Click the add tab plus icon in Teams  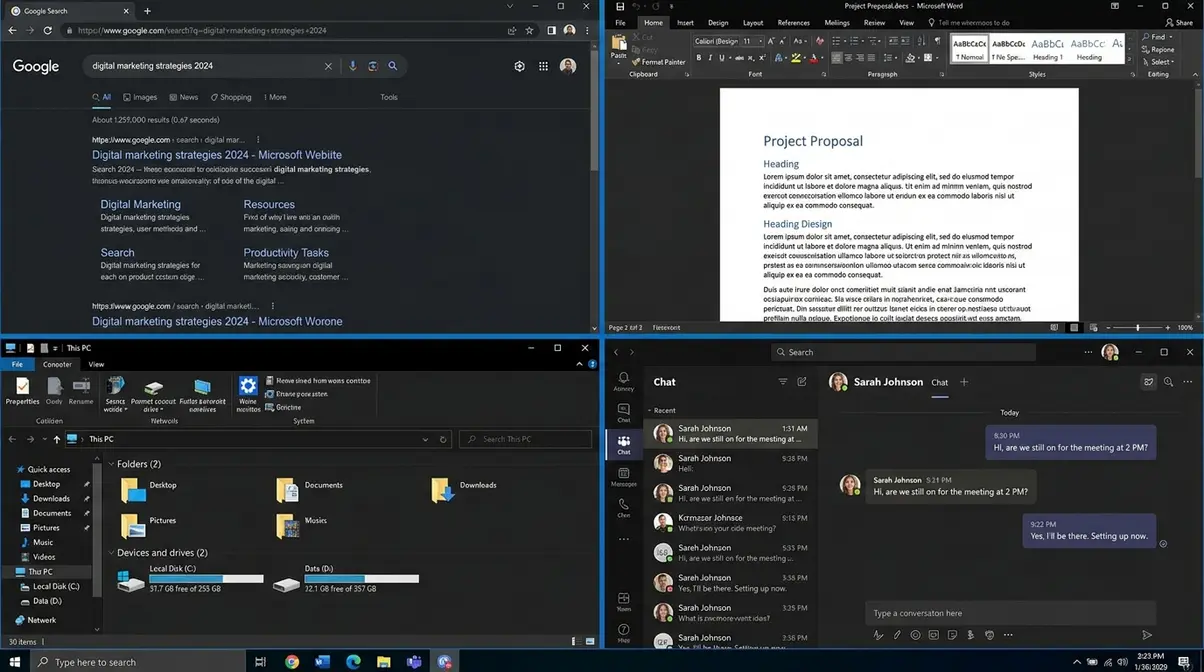pos(965,382)
